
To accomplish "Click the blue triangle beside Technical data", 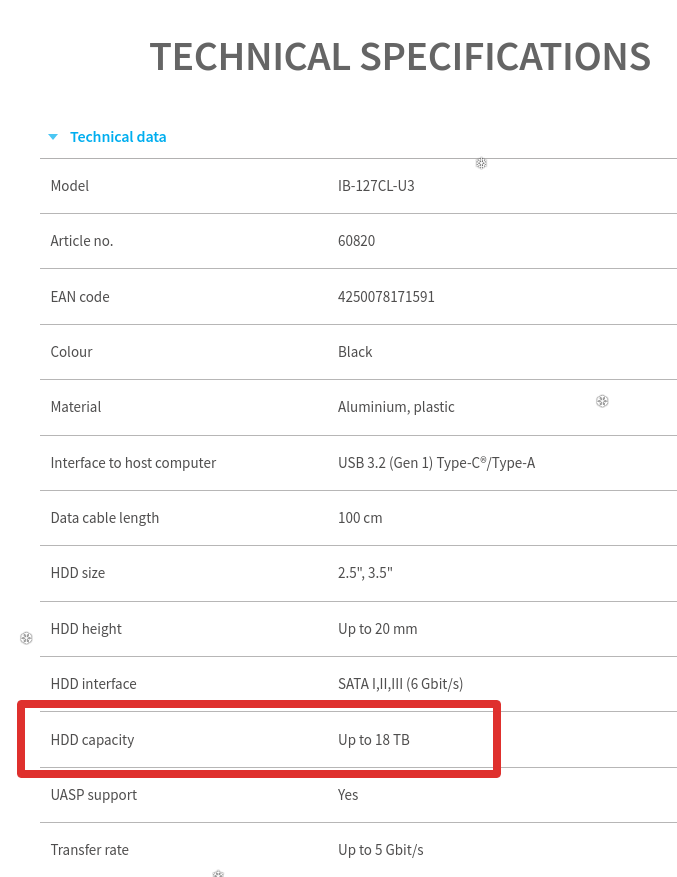I will [x=53, y=137].
